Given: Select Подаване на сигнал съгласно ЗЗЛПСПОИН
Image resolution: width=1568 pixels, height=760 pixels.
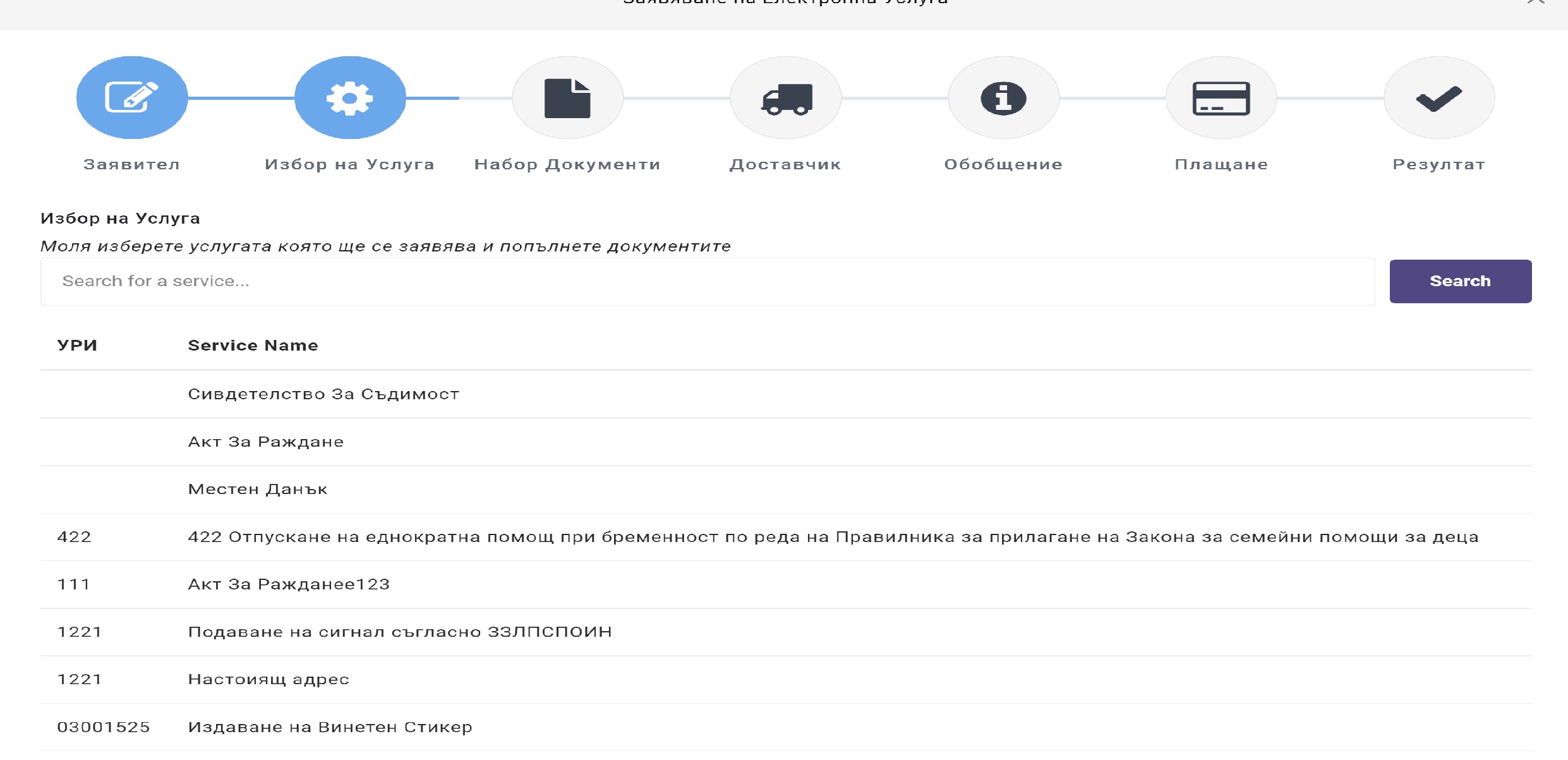Looking at the screenshot, I should coord(400,632).
